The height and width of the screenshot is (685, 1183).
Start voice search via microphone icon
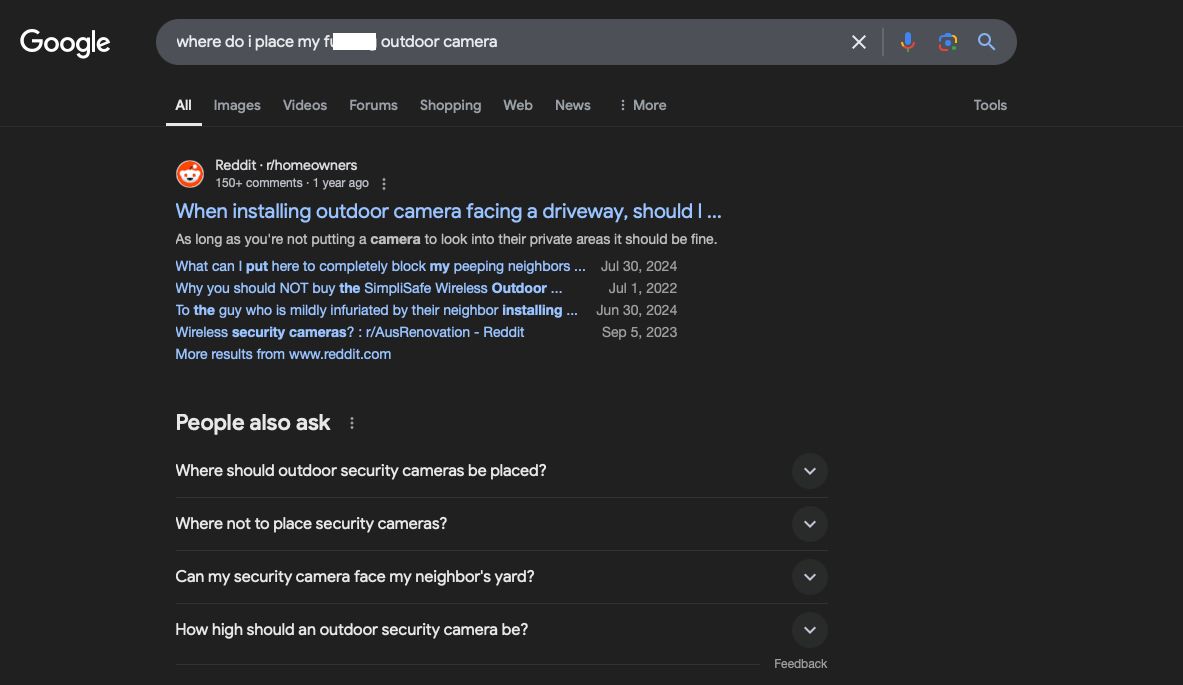tap(907, 42)
